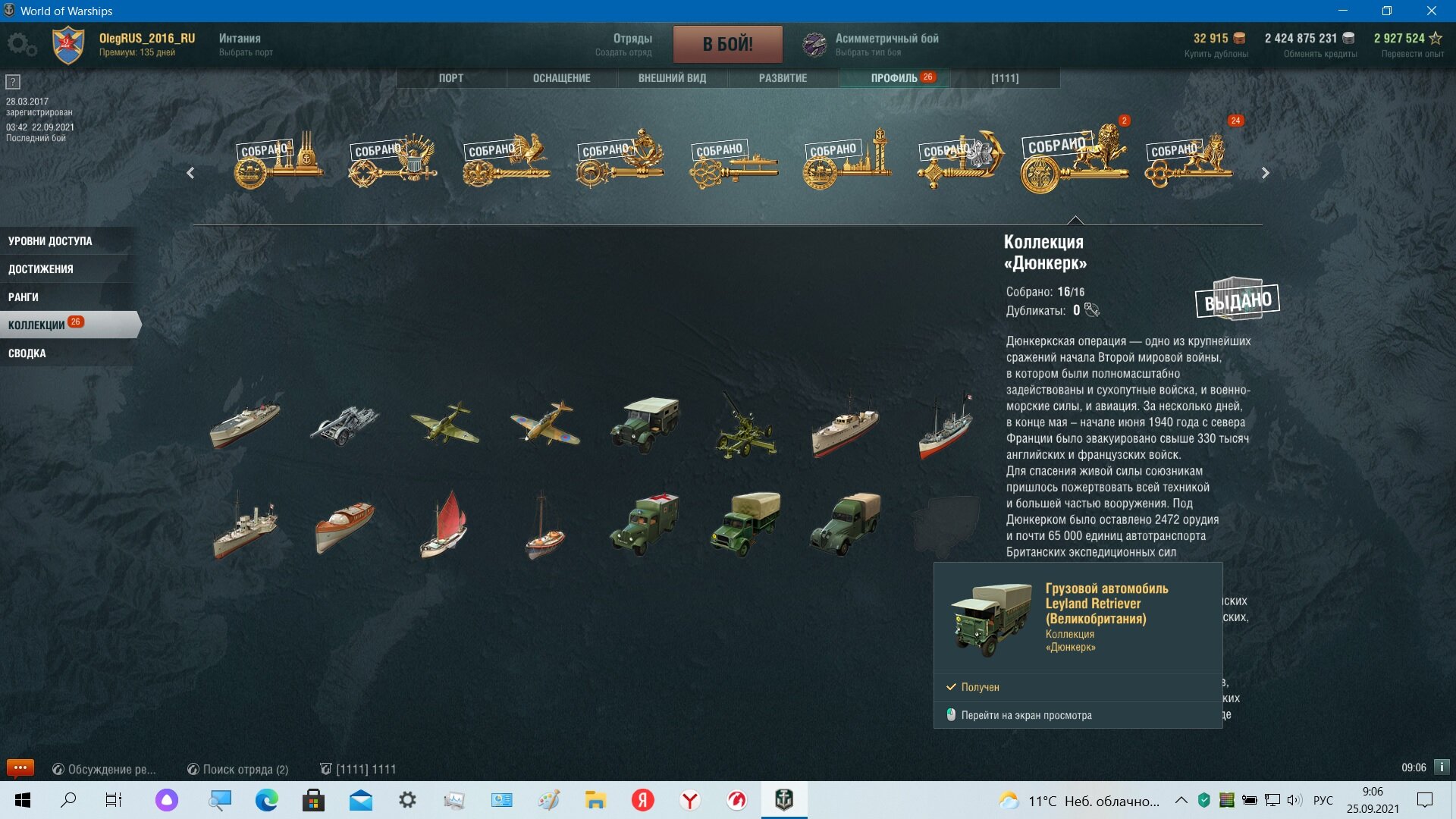The width and height of the screenshot is (1456, 819).
Task: Switch to the ПОРТ tab
Action: click(x=451, y=78)
